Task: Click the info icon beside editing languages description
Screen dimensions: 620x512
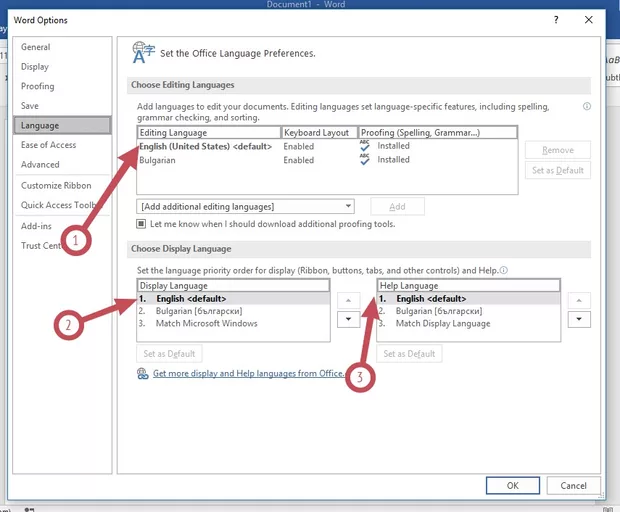Action: coord(587,106)
